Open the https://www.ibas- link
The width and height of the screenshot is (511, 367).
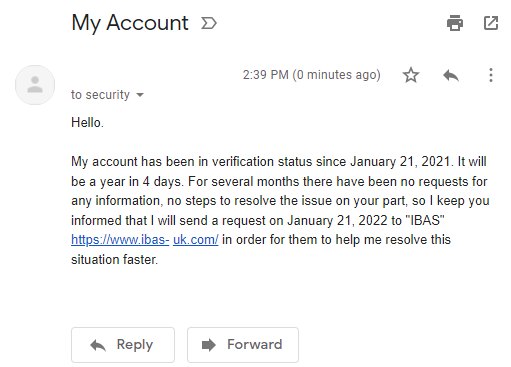point(120,239)
